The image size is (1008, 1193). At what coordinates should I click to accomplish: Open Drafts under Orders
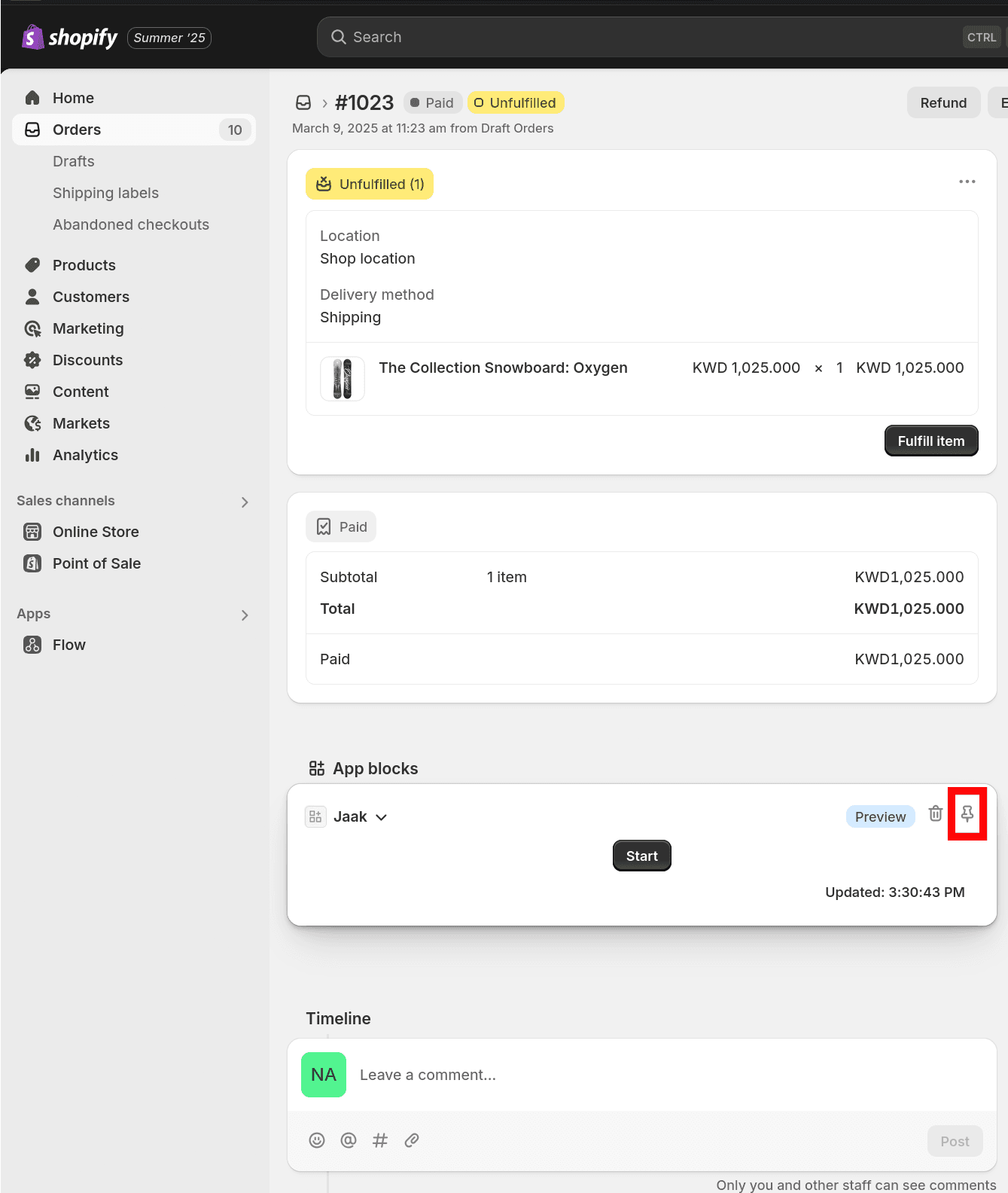[x=74, y=161]
